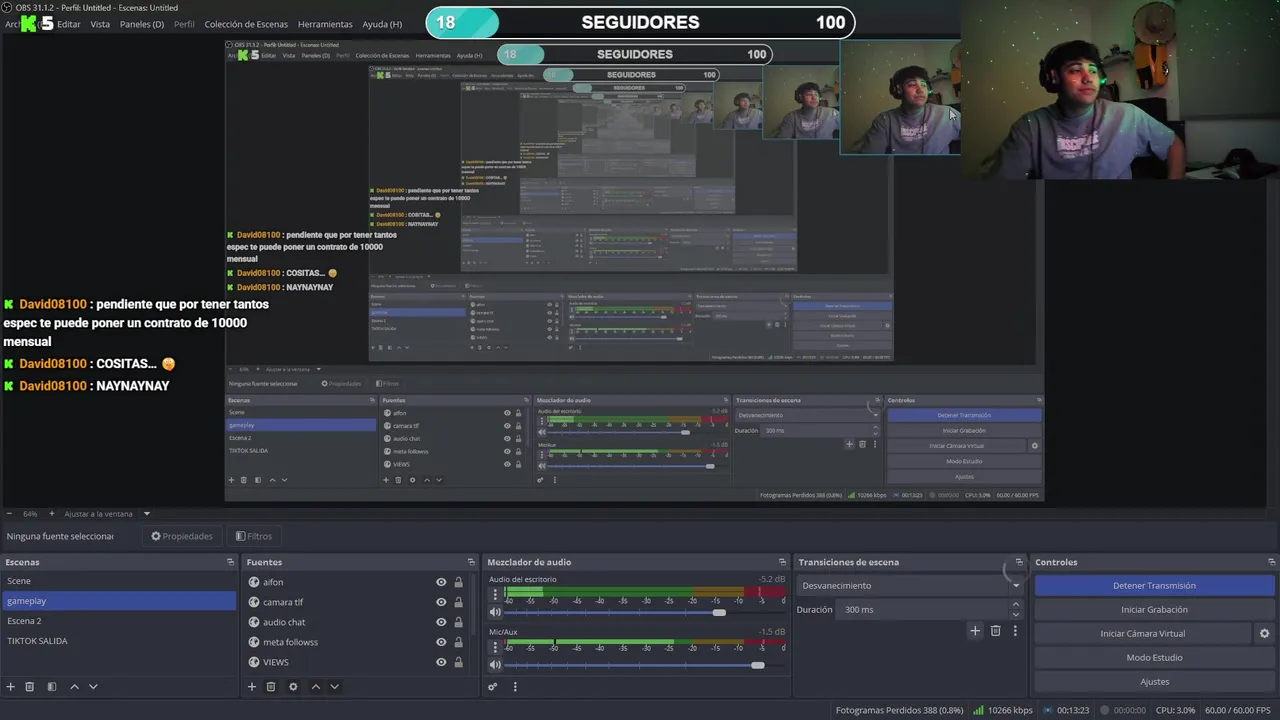Click Iniciar Cámara Virtual button
Screen dimensions: 1280x720
[x=1143, y=634]
